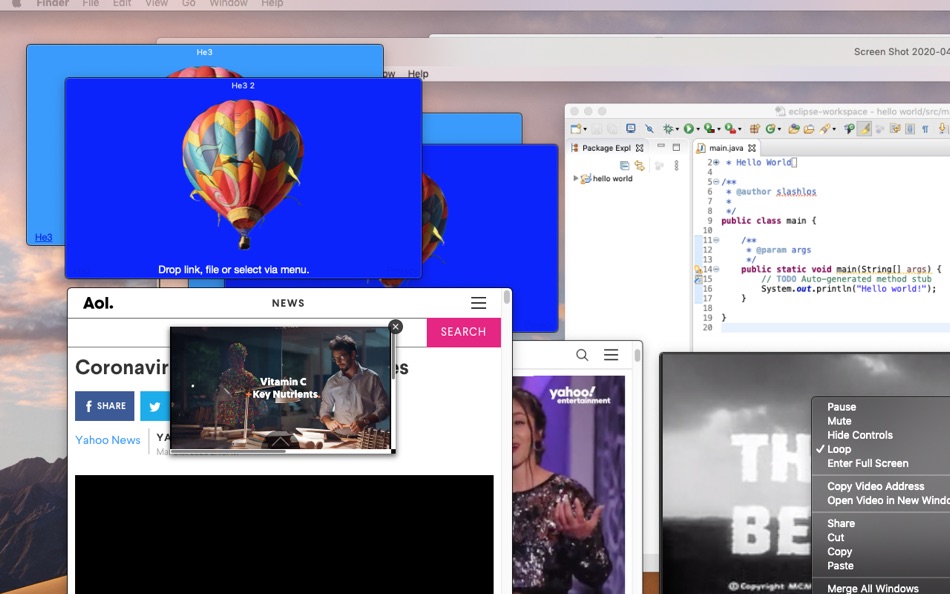Toggle Hide Controls in video context menu
The width and height of the screenshot is (950, 594).
[x=860, y=435]
